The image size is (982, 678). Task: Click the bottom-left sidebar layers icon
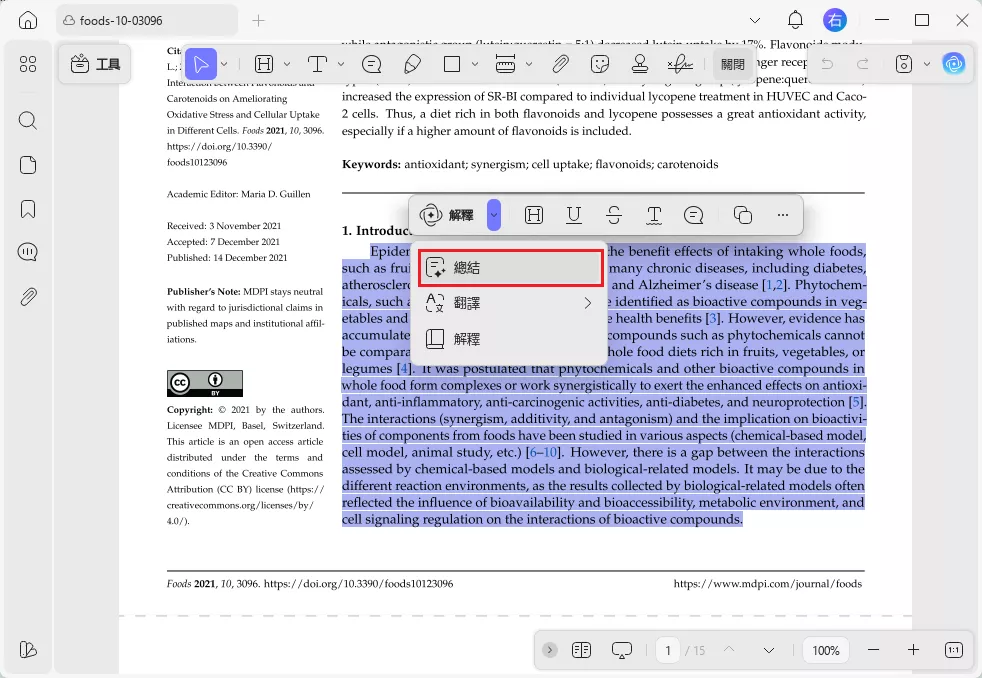click(28, 649)
